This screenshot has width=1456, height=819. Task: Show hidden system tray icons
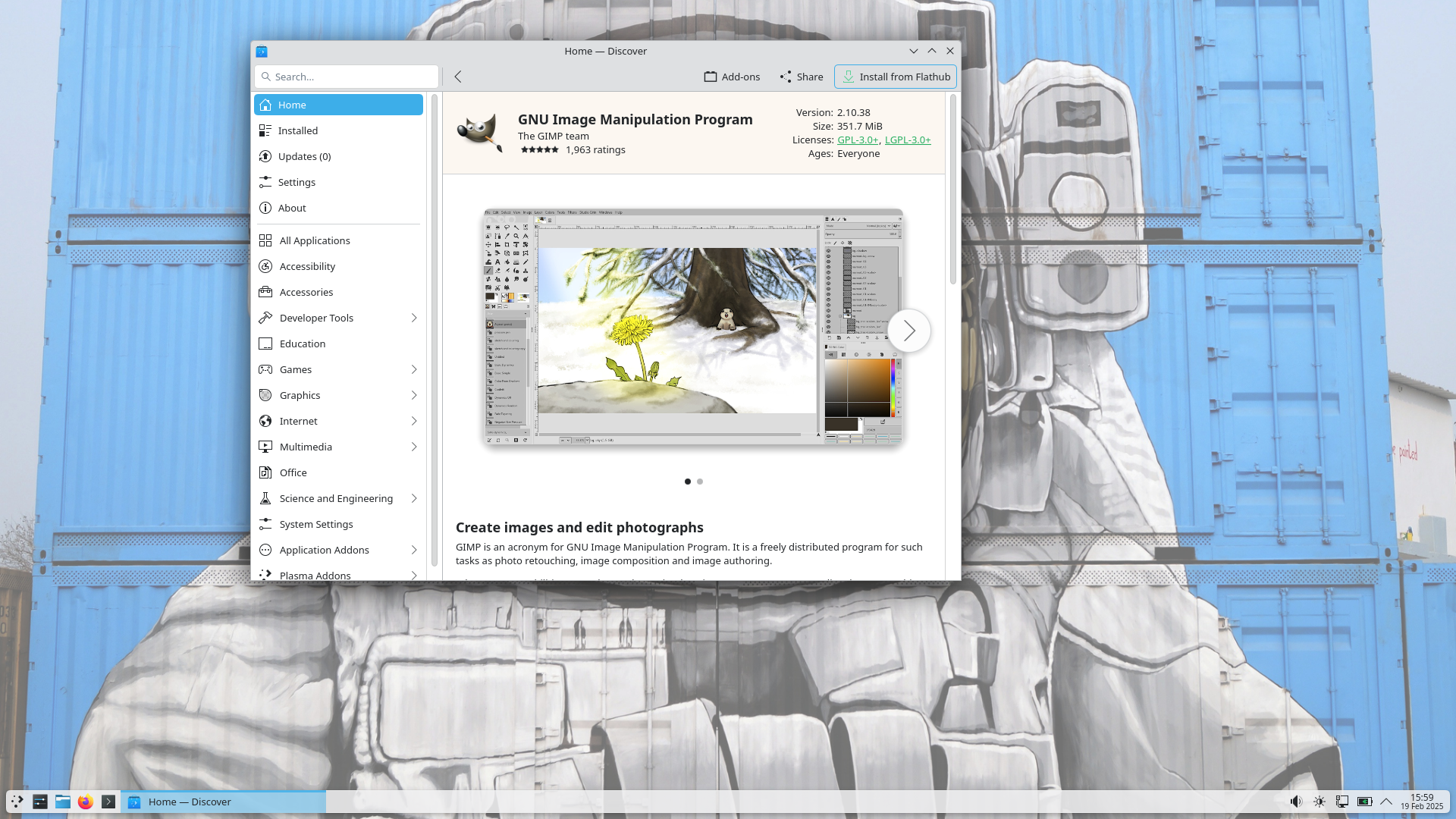click(x=1386, y=802)
